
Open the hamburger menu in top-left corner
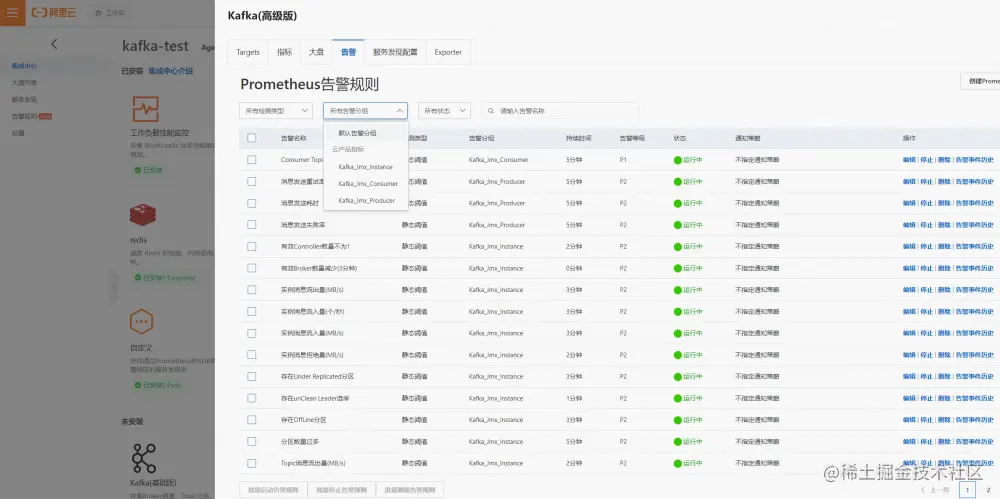coord(12,13)
